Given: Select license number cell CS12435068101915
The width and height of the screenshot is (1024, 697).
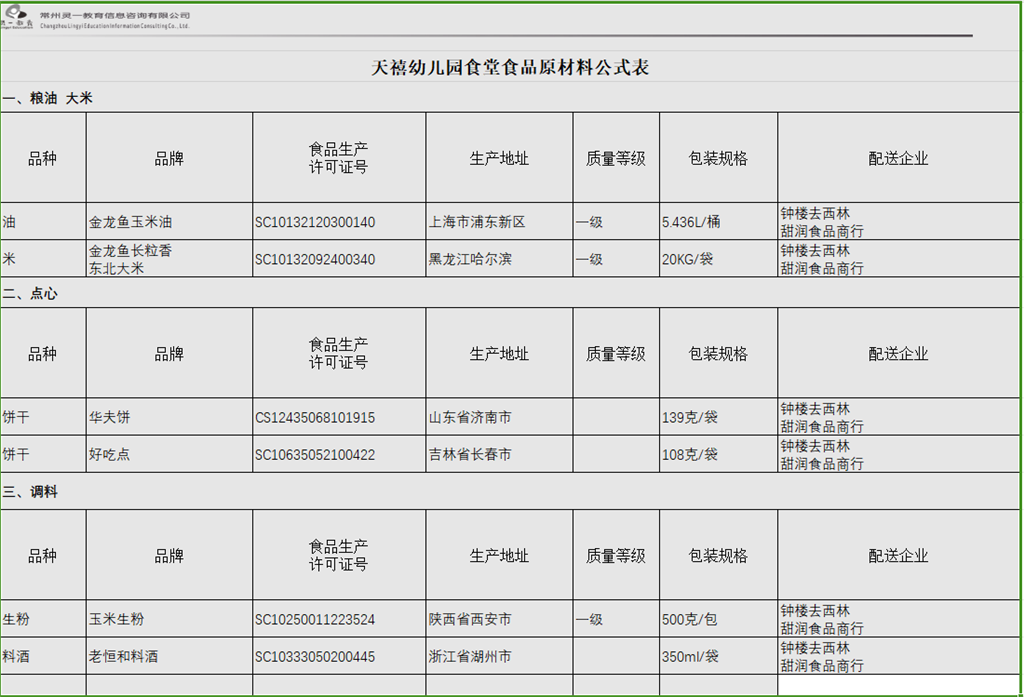Looking at the screenshot, I should tap(338, 417).
